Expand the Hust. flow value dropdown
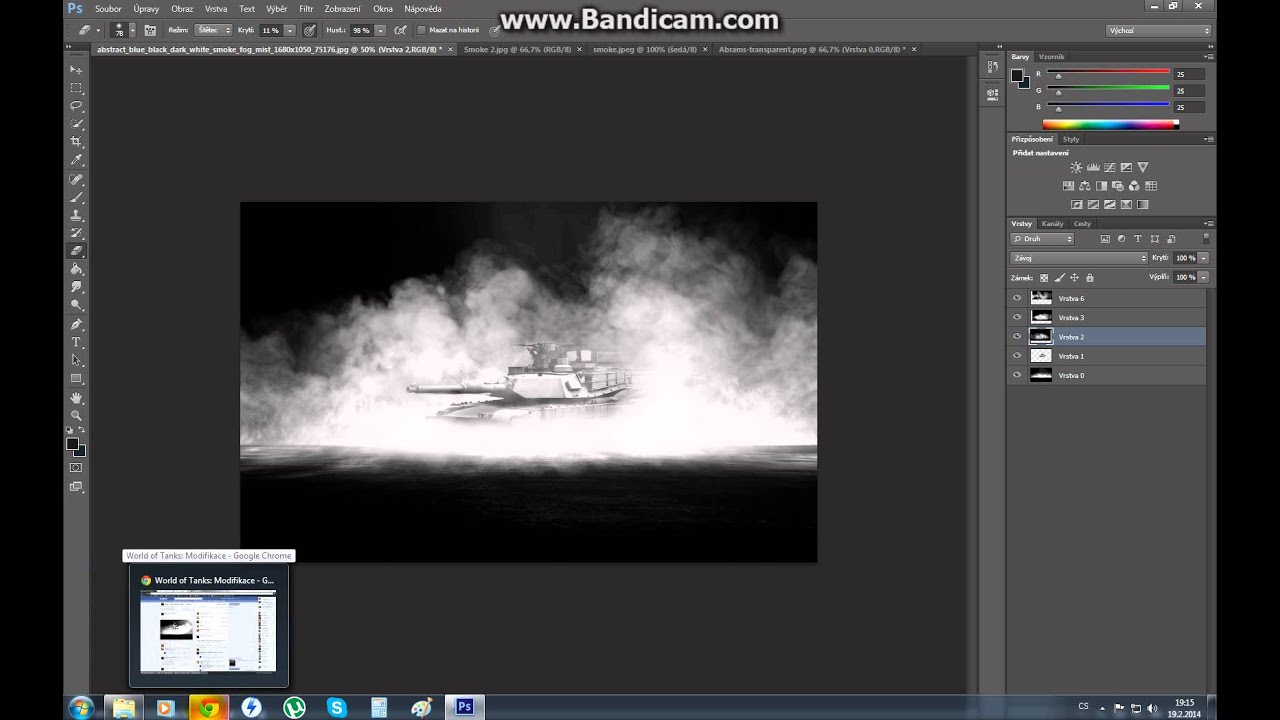 pos(380,31)
